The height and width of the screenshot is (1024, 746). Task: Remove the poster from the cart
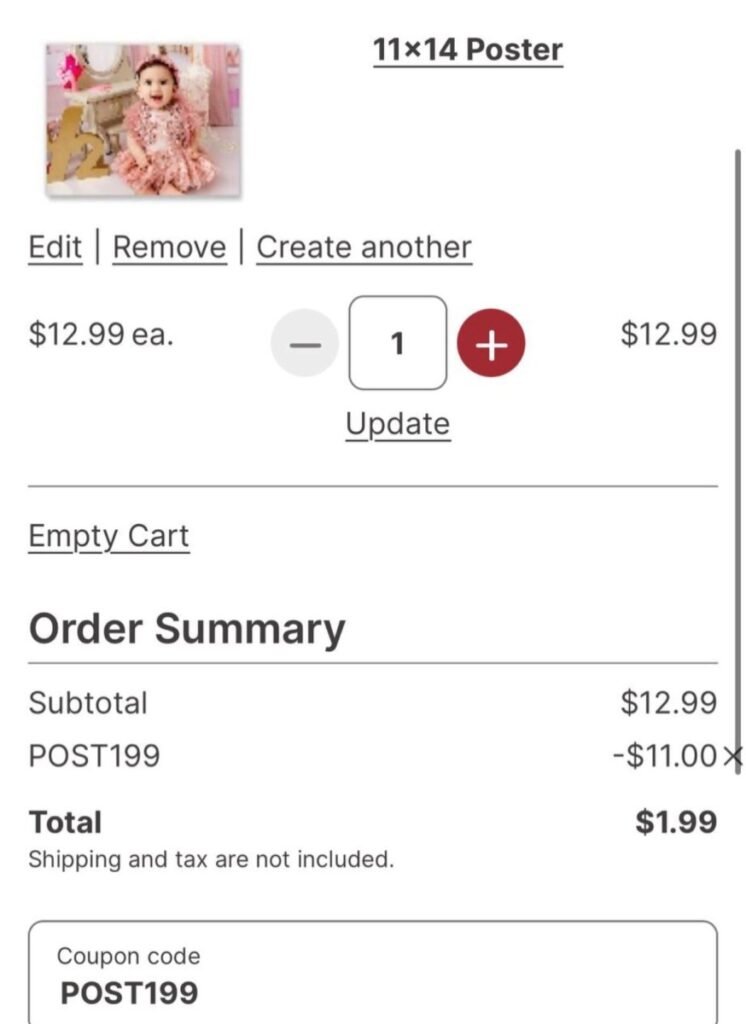point(169,247)
